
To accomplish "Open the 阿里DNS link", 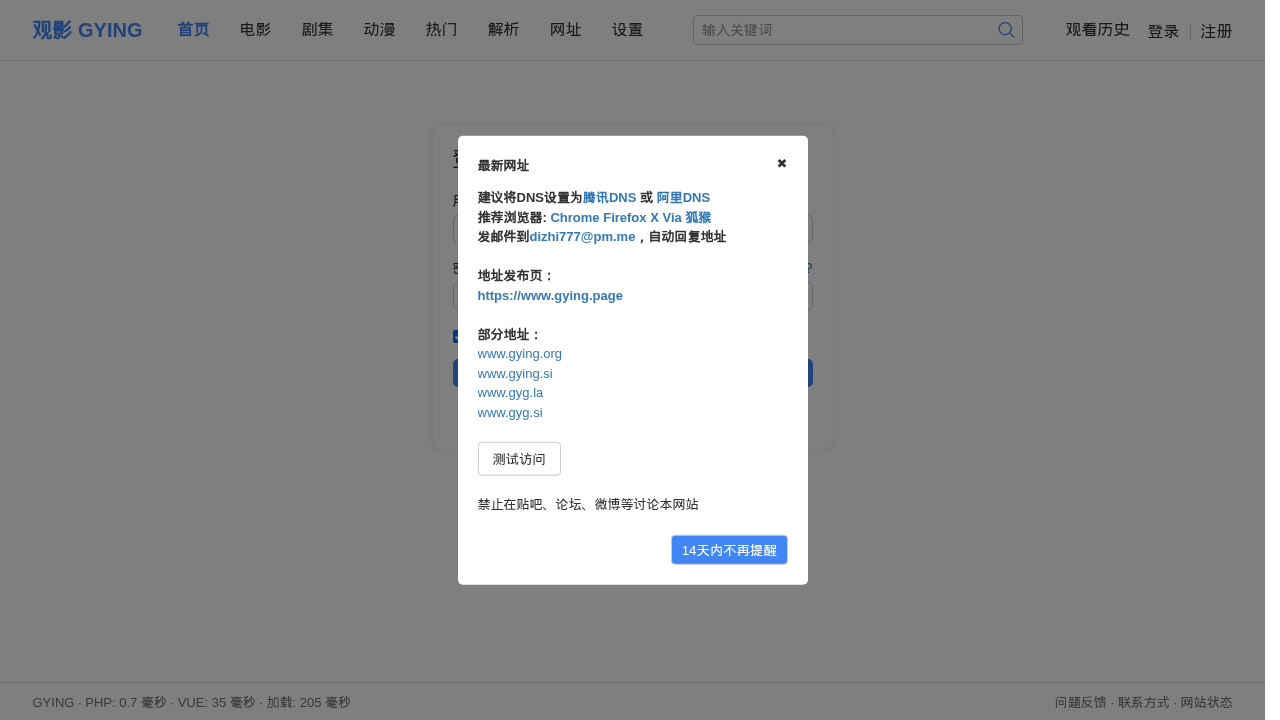I will click(683, 198).
